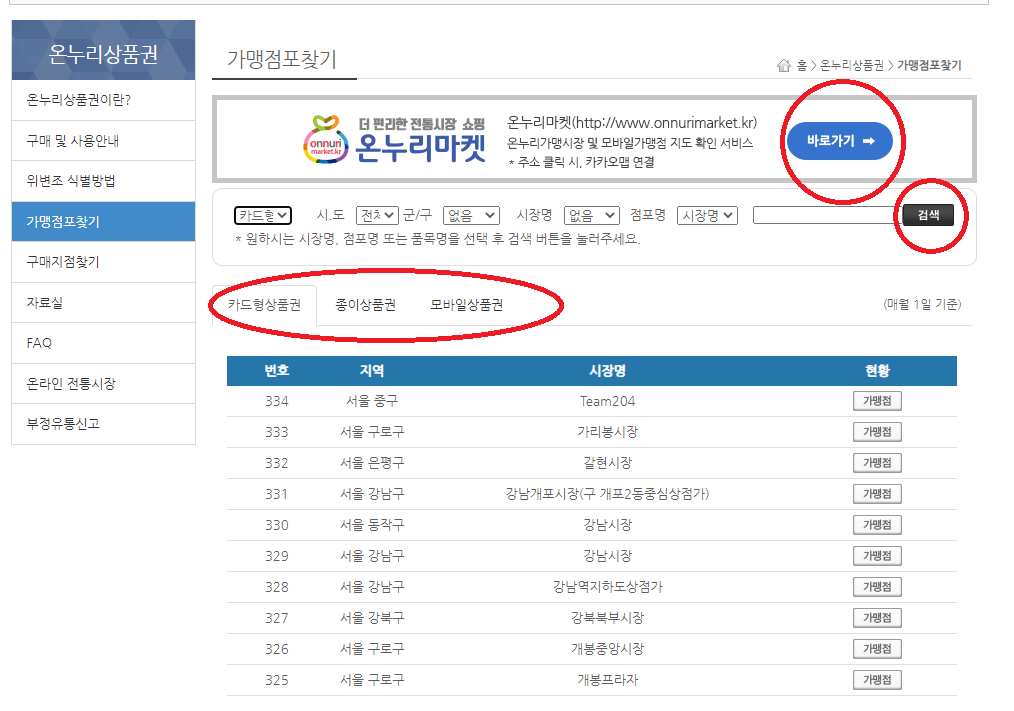The image size is (1014, 711).
Task: Switch to the 종이상품권 tab
Action: pos(365,305)
